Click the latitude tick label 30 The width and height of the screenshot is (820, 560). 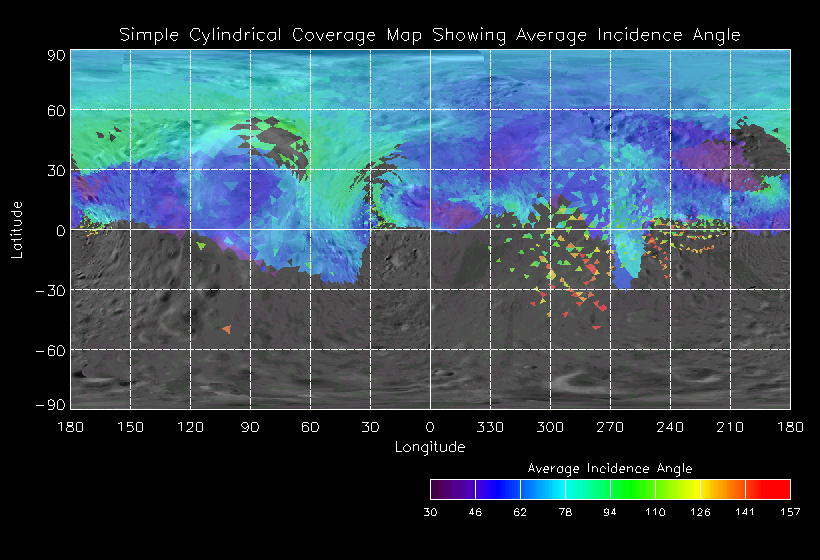point(56,171)
